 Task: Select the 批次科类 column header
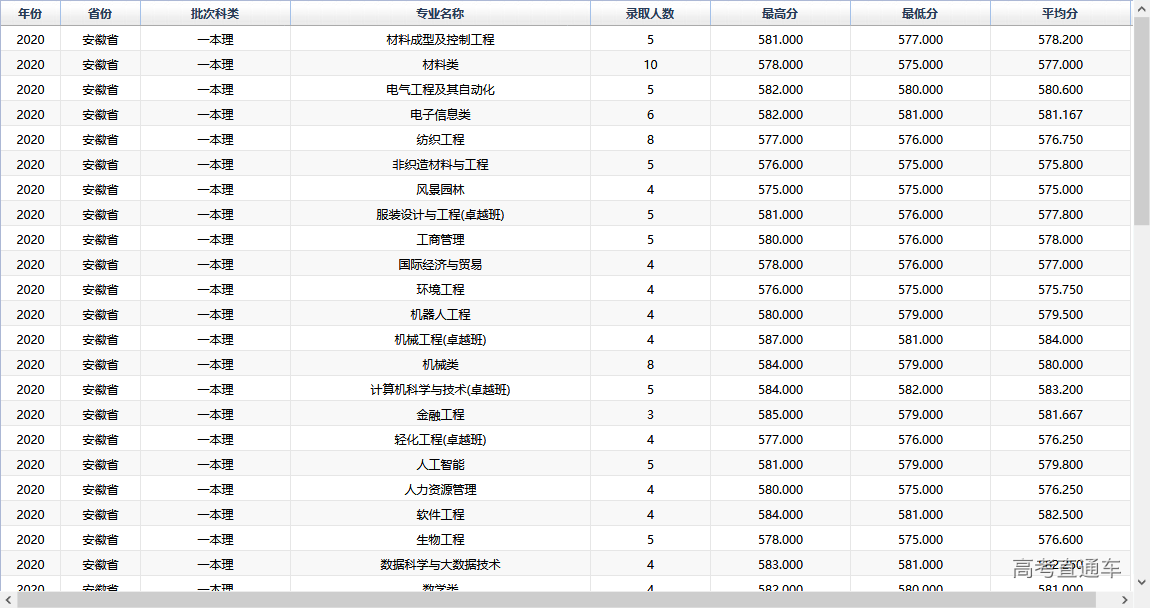tap(215, 14)
